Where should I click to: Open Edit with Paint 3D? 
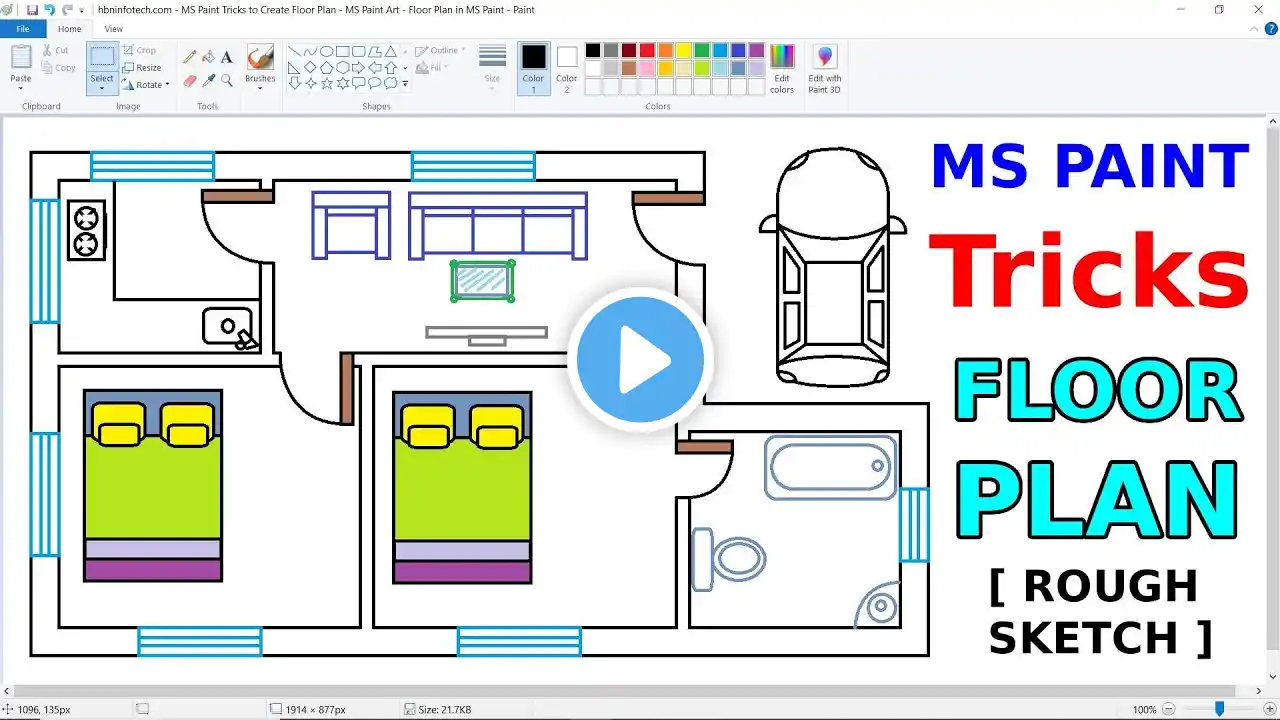(825, 69)
